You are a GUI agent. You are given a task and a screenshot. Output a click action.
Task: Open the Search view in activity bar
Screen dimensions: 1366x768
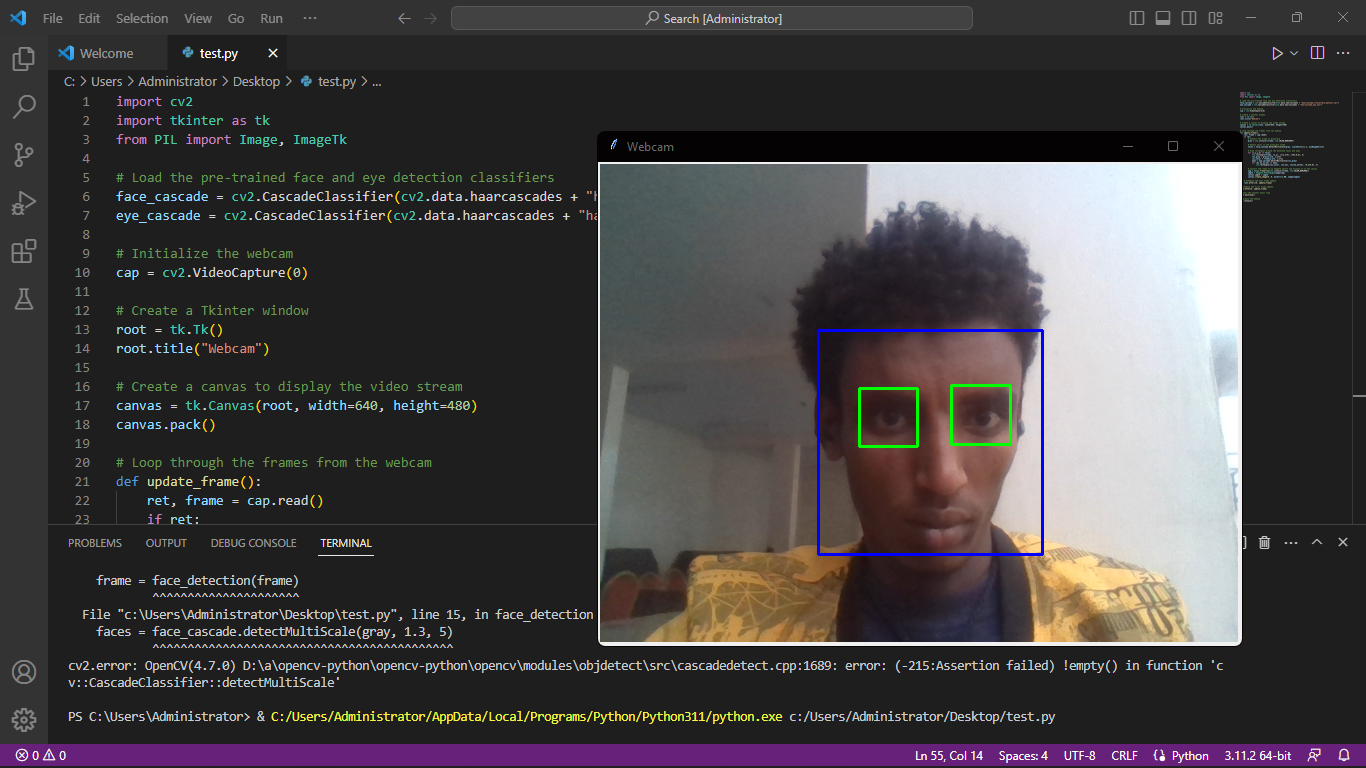coord(24,107)
